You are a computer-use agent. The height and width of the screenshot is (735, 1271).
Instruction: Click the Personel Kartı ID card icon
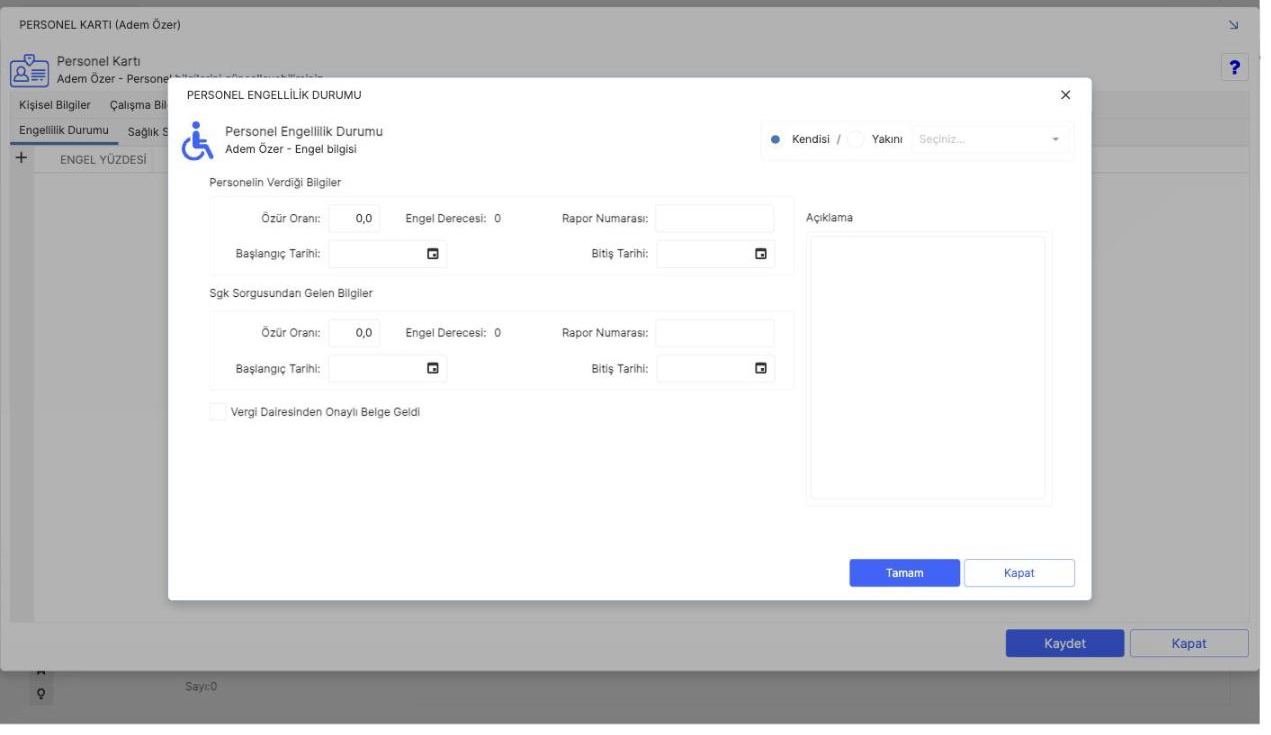coord(28,69)
